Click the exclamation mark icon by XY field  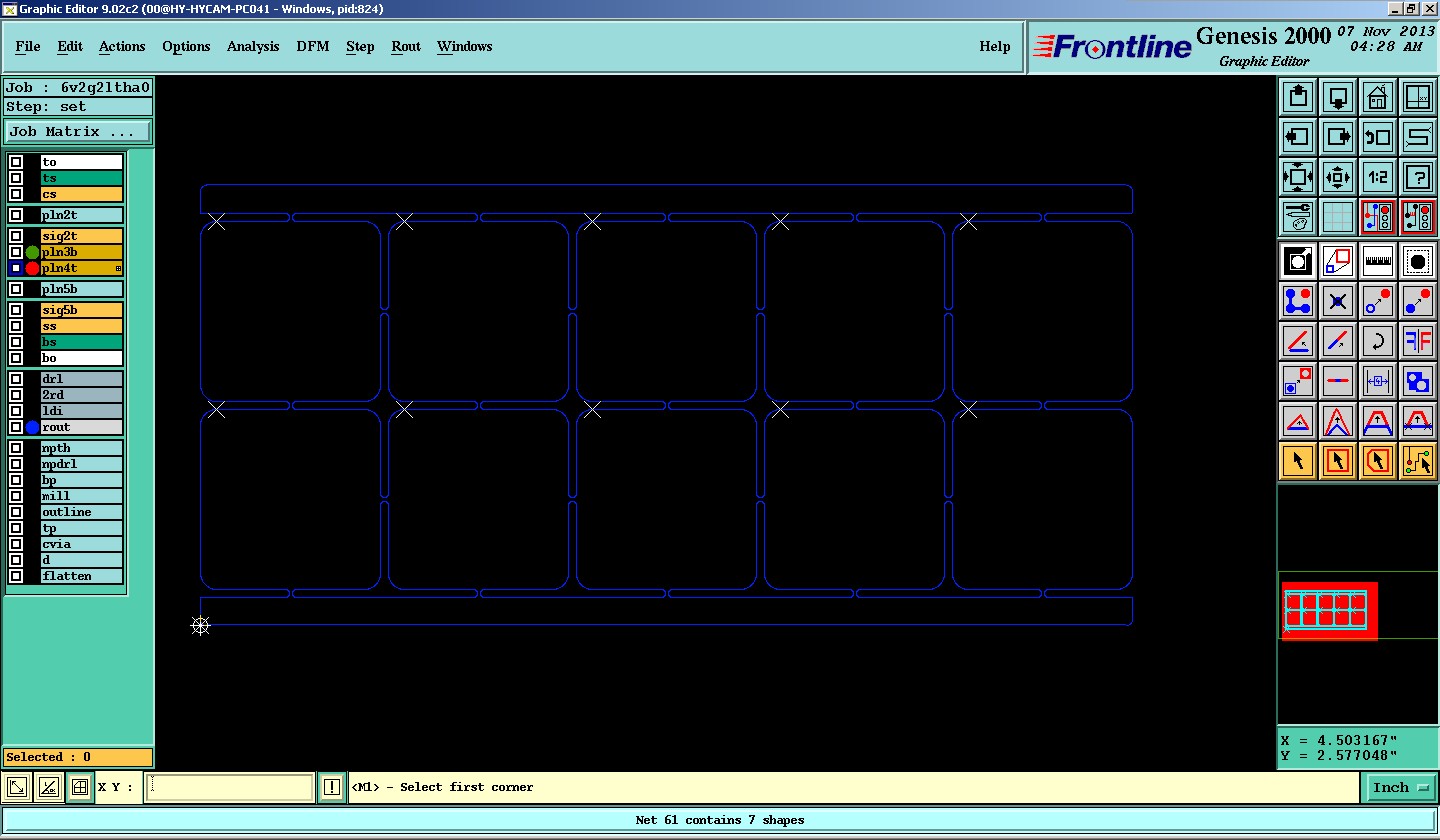tap(332, 788)
